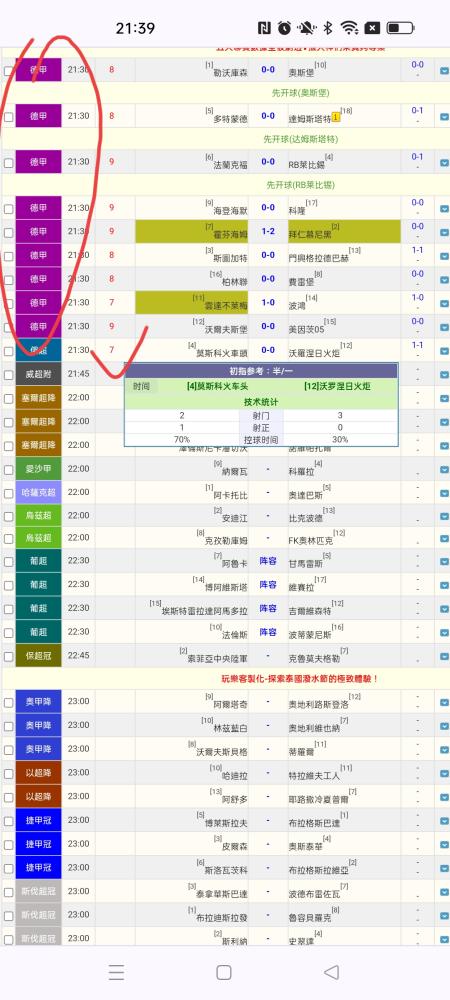Expand the blue arrow in the 索菲亞中央陸軍 row
450x1000 pixels.
point(444,656)
